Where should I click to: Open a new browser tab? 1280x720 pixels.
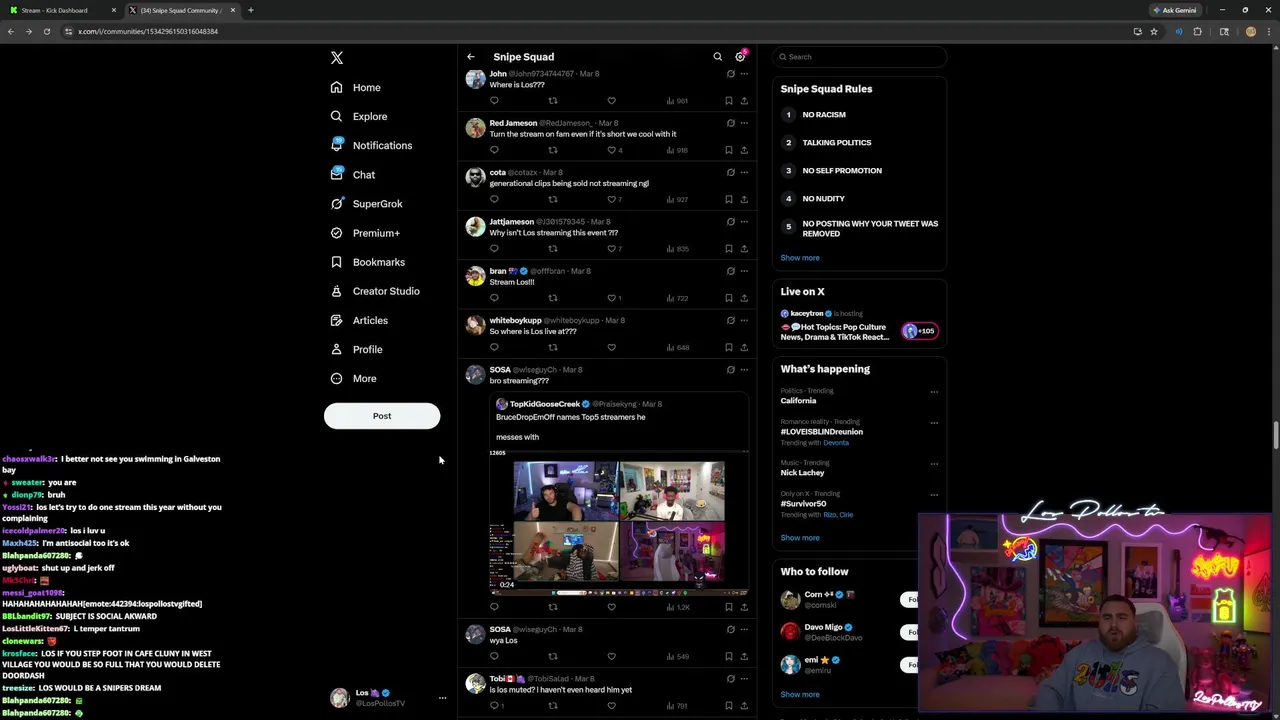pyautogui.click(x=251, y=10)
